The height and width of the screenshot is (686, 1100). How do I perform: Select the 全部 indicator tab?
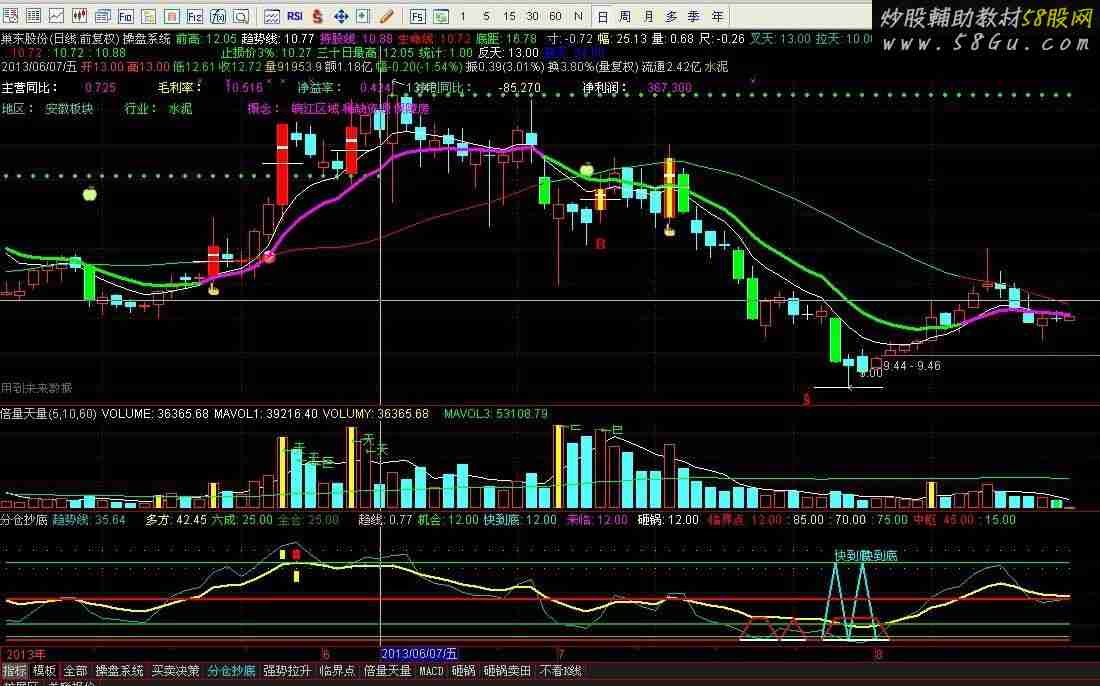(x=75, y=671)
